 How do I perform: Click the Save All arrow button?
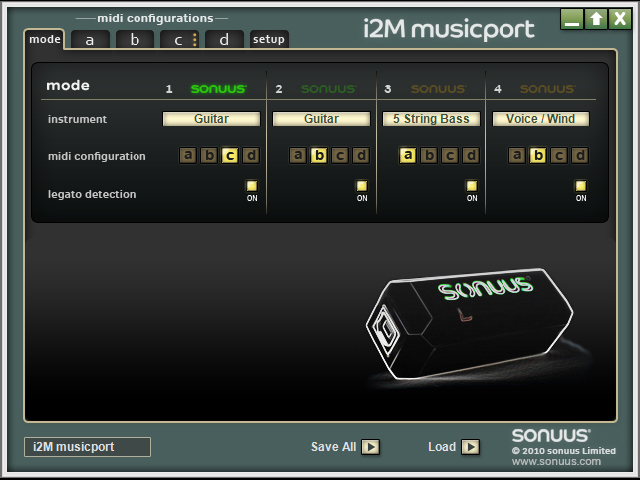(x=370, y=447)
